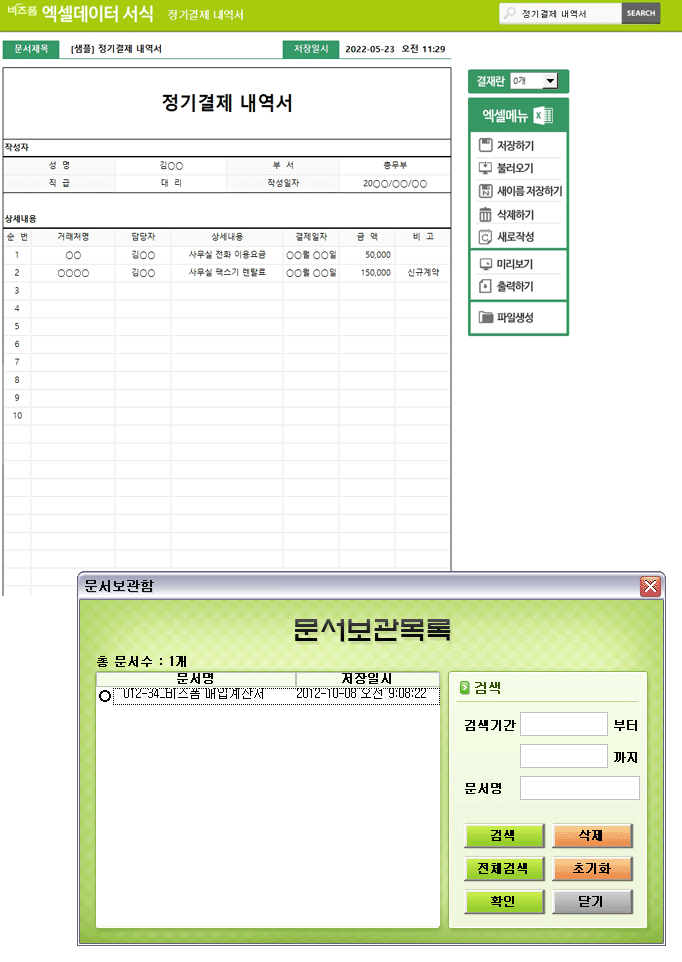The width and height of the screenshot is (682, 962).
Task: Click the 검색기간 end date (까지) field
Action: (564, 756)
